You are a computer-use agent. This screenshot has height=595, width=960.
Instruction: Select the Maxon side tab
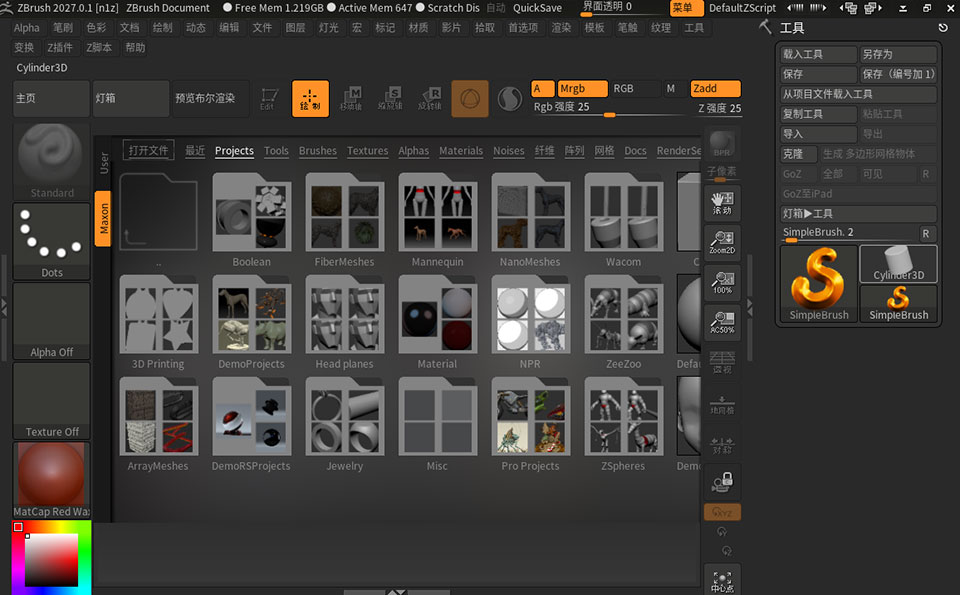pyautogui.click(x=103, y=219)
